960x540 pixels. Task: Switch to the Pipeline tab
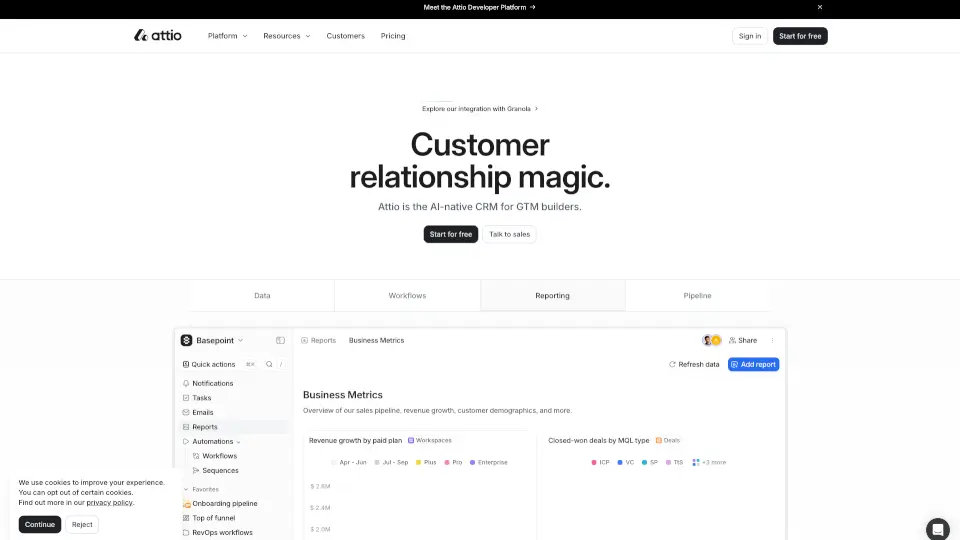click(x=697, y=296)
